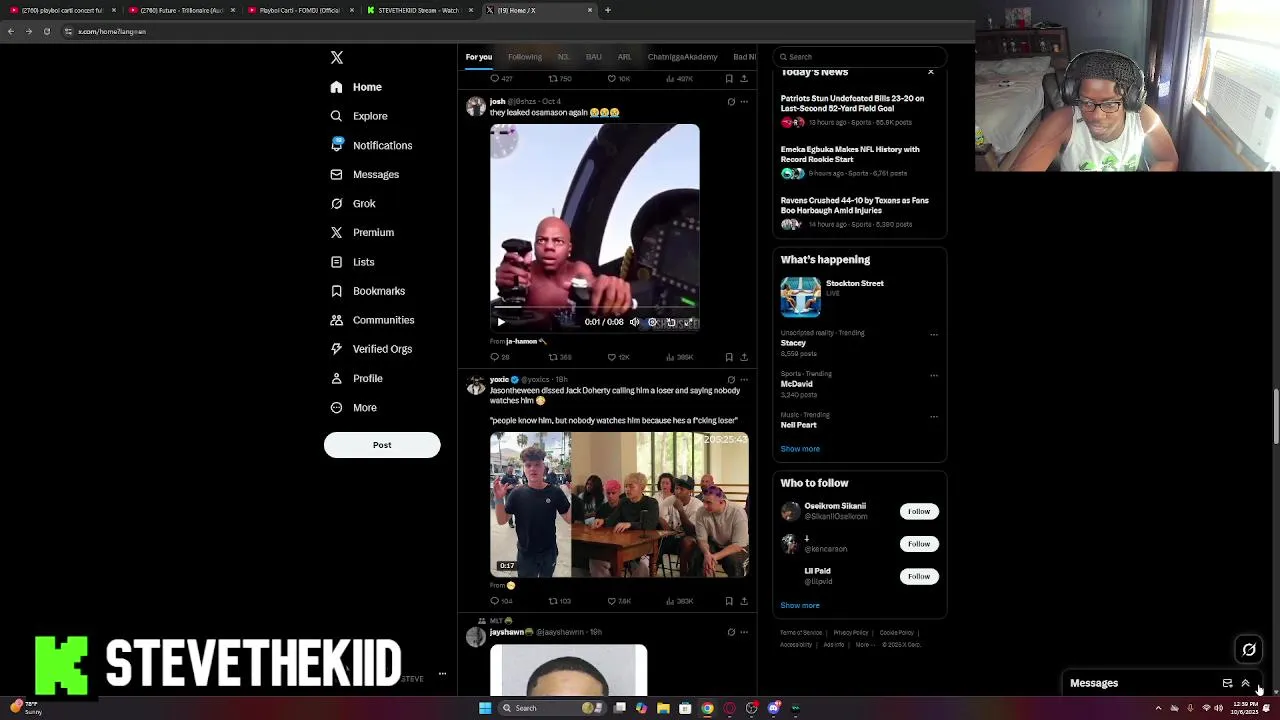Switch to the ChatniggaAkademy tab
The height and width of the screenshot is (720, 1280).
682,57
